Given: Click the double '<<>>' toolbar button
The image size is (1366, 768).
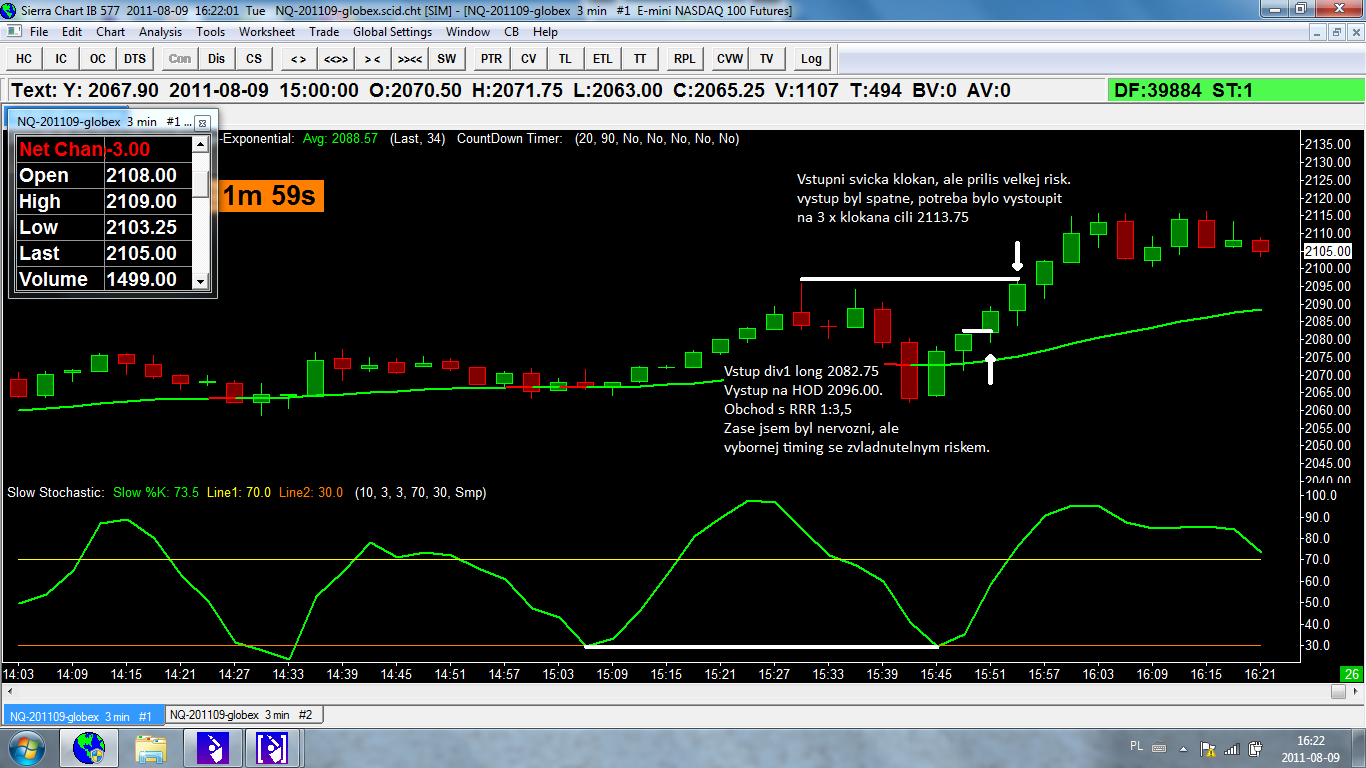Looking at the screenshot, I should click(336, 59).
